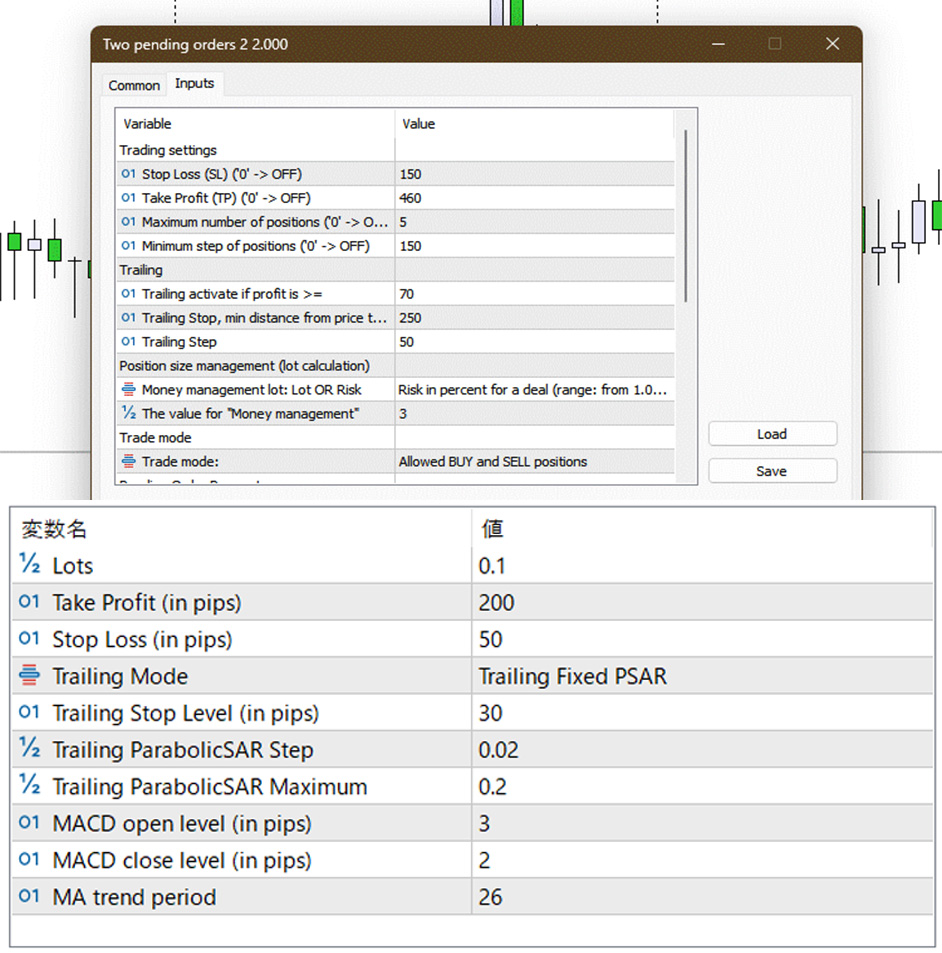Edit Trailing Stop Level value 30
The width and height of the screenshot is (942, 953).
702,713
